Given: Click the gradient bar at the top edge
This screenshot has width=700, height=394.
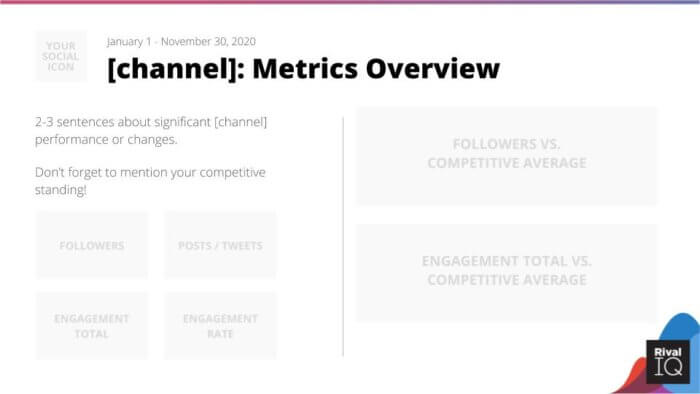Looking at the screenshot, I should tap(350, 2).
